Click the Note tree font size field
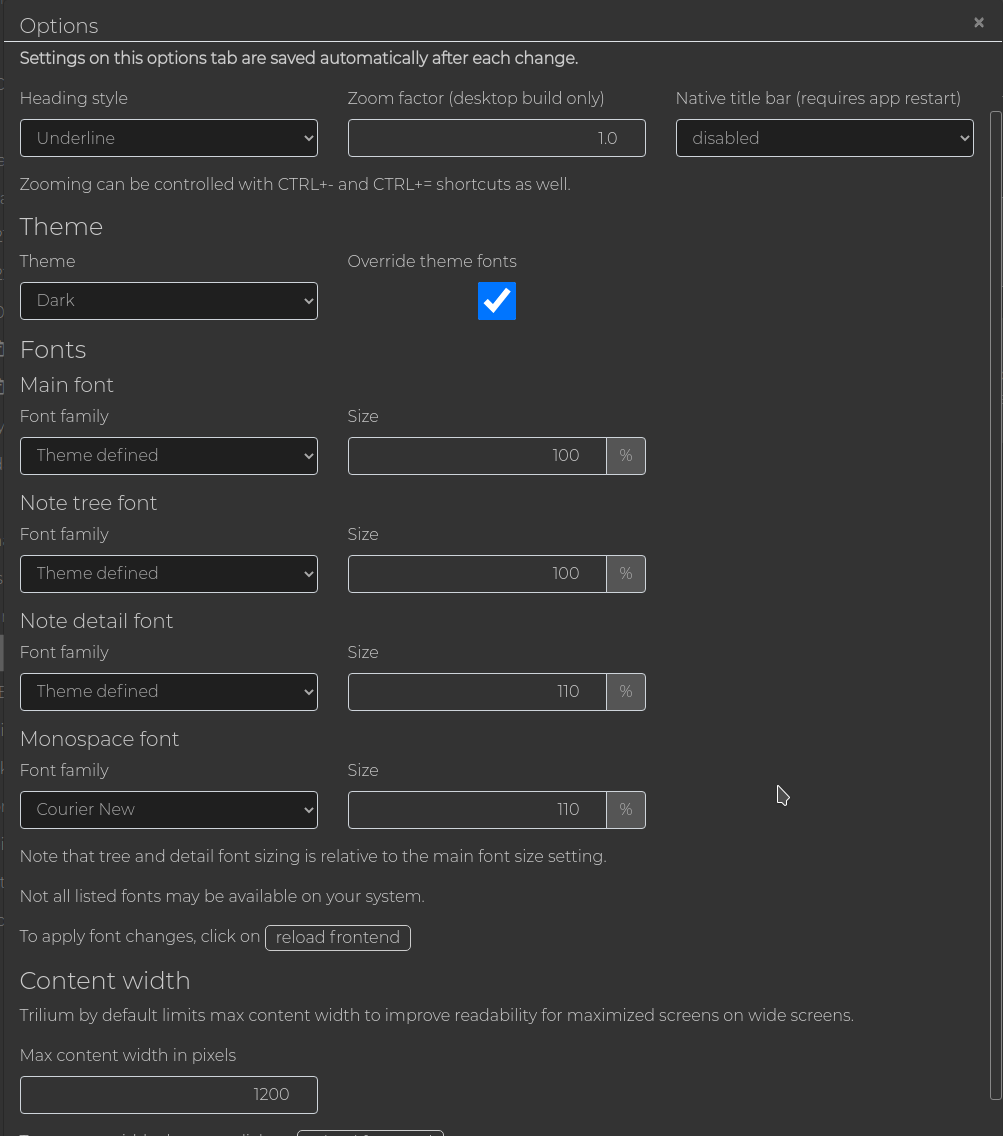The image size is (1003, 1136). tap(478, 574)
